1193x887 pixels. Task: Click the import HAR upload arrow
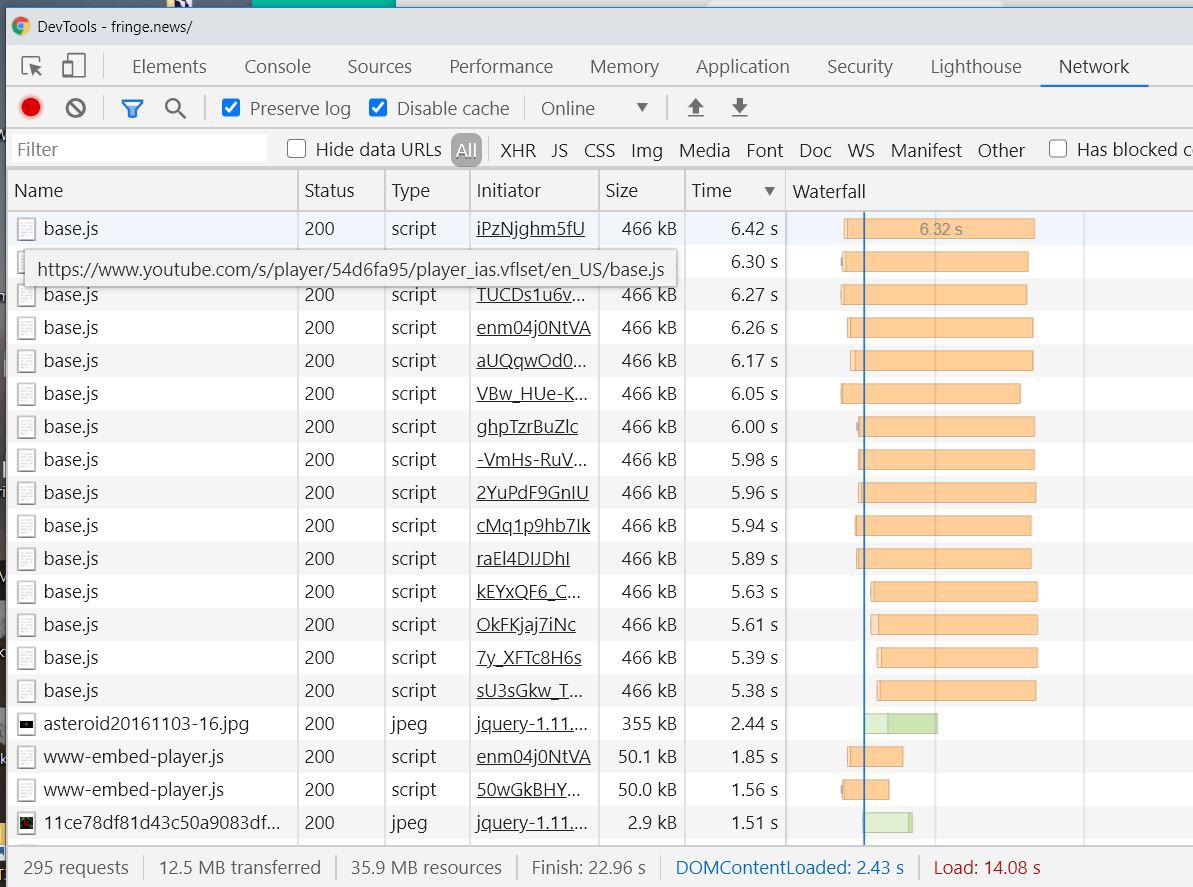(x=696, y=108)
